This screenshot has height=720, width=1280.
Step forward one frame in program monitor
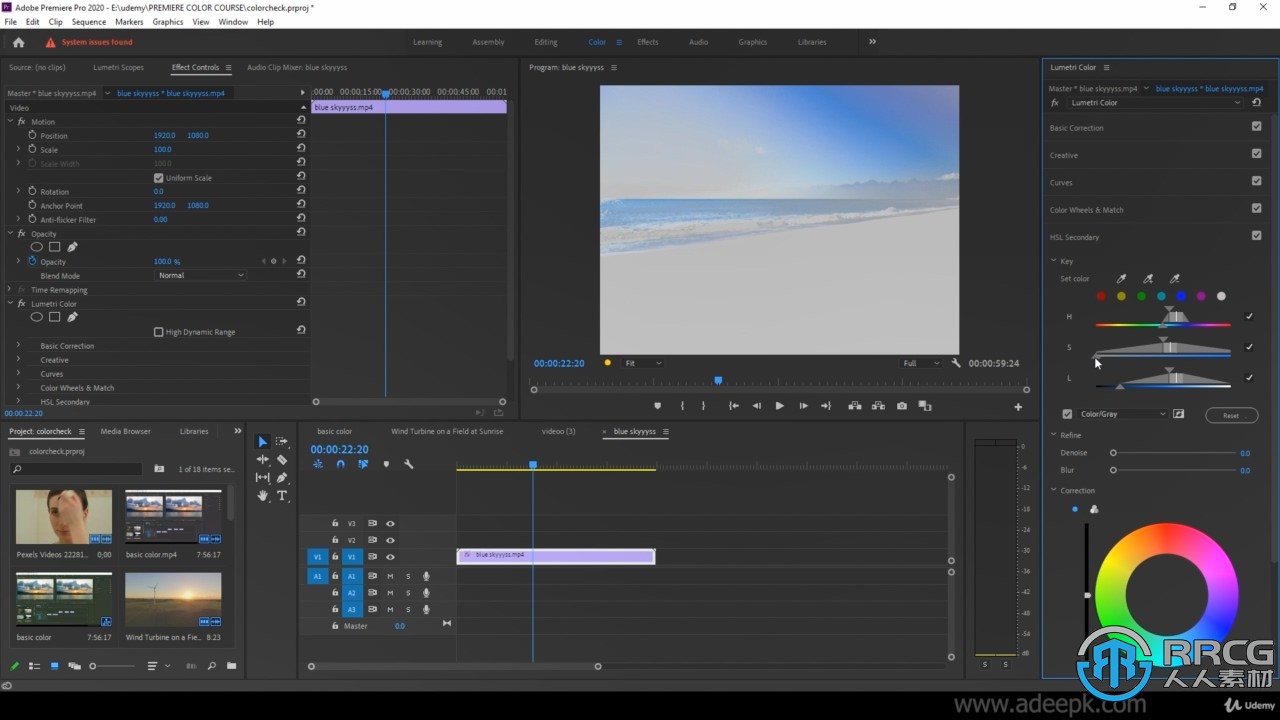tap(803, 406)
